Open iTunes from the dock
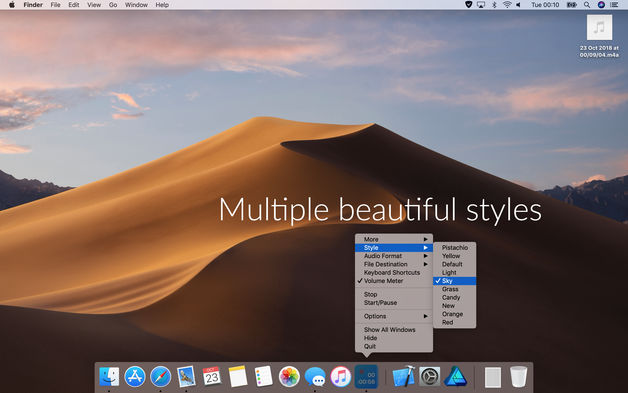This screenshot has height=393, width=628. (x=340, y=377)
